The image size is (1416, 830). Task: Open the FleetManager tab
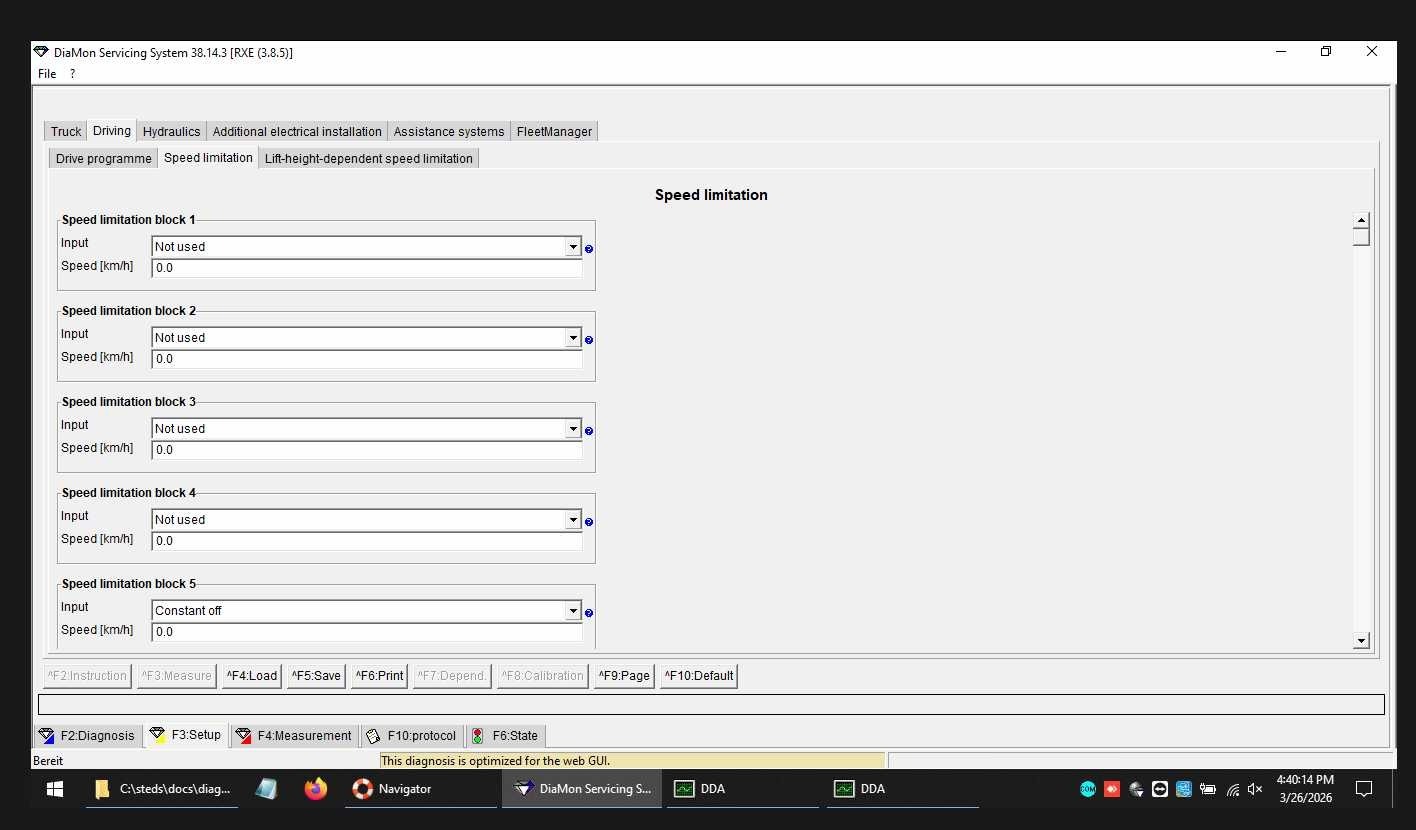pyautogui.click(x=554, y=132)
